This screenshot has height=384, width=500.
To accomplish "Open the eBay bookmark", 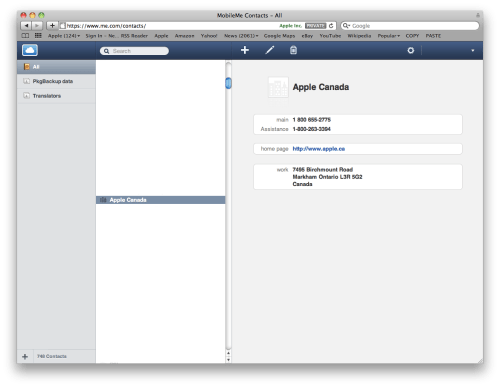I will (x=307, y=36).
